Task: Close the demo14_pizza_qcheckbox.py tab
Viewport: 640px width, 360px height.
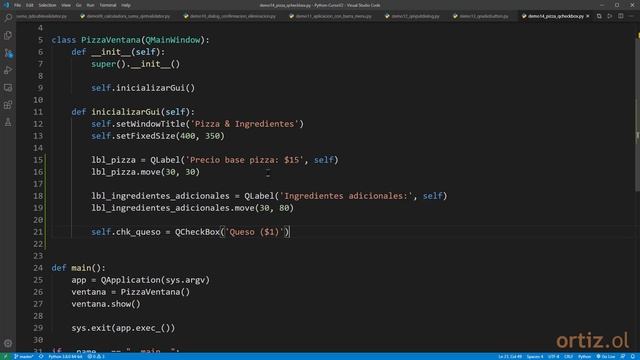Action: [x=588, y=16]
